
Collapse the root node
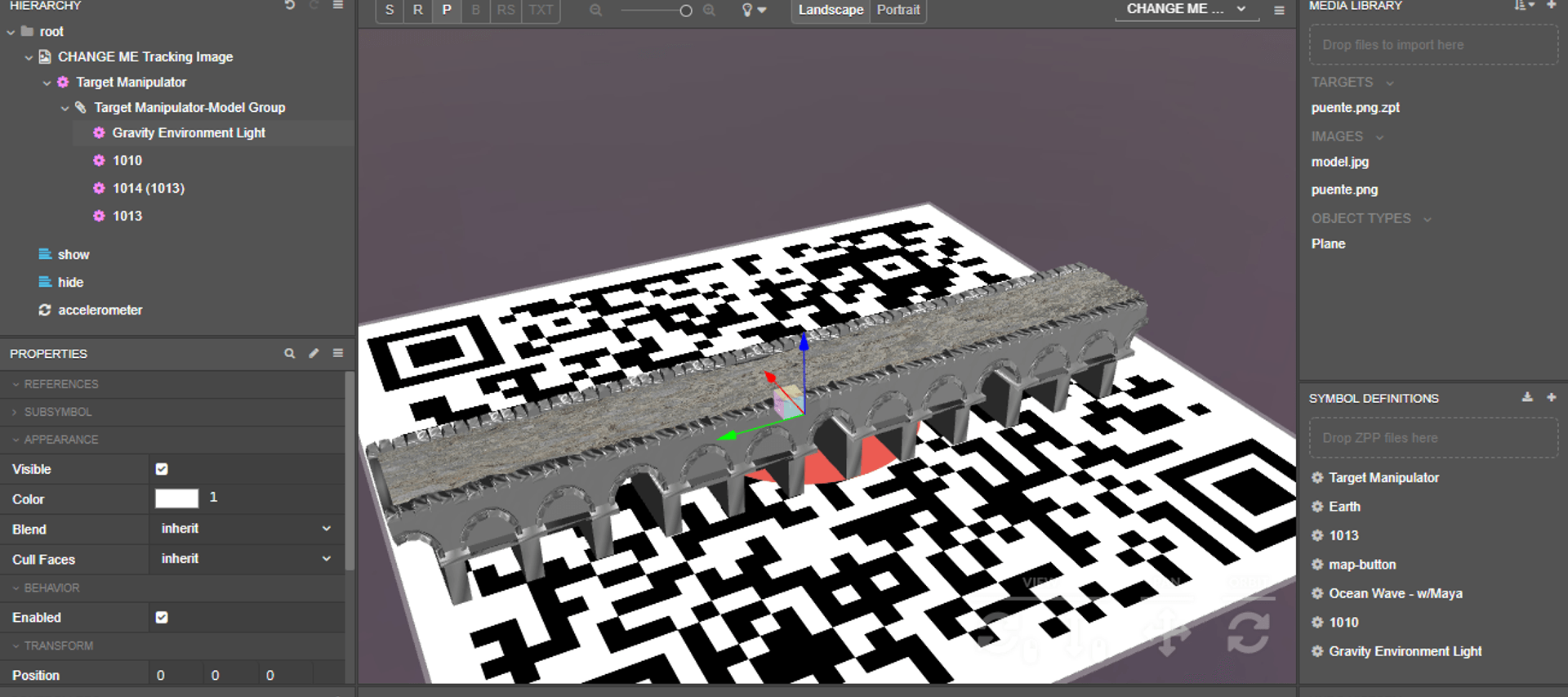(11, 32)
